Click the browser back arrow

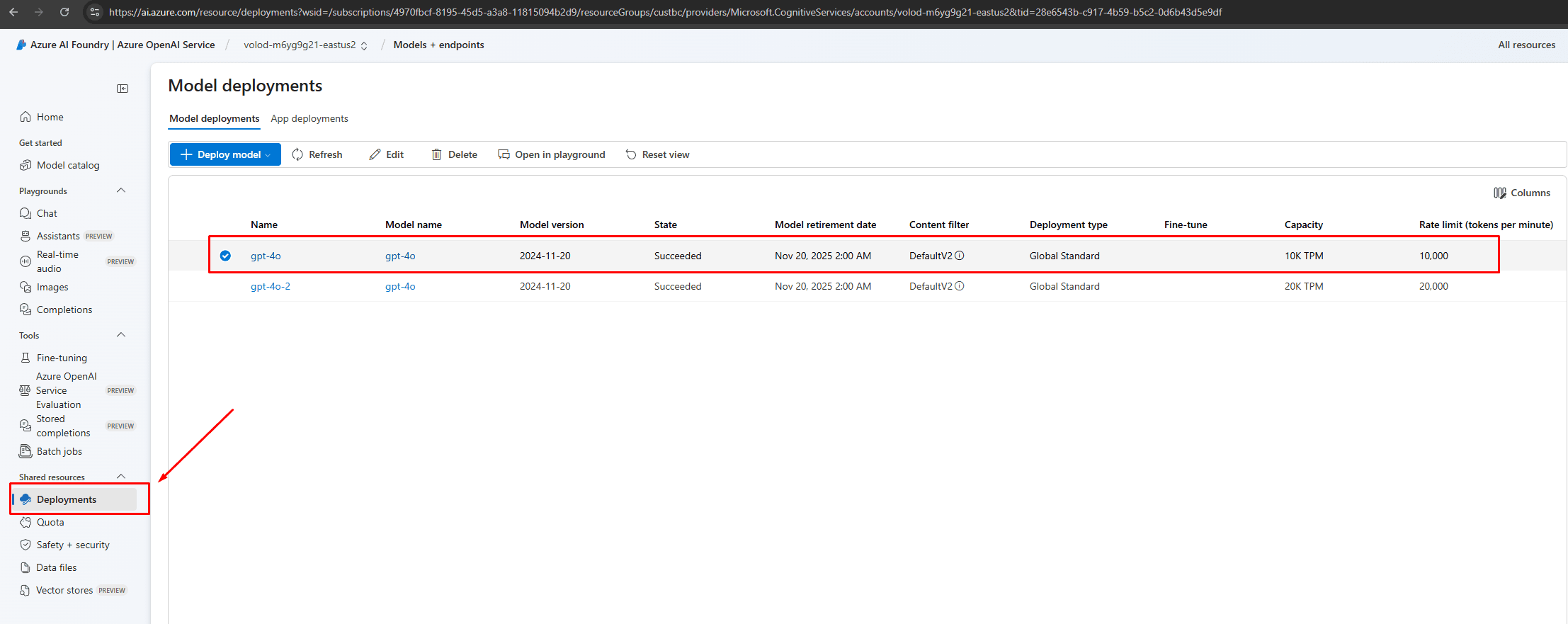click(13, 12)
